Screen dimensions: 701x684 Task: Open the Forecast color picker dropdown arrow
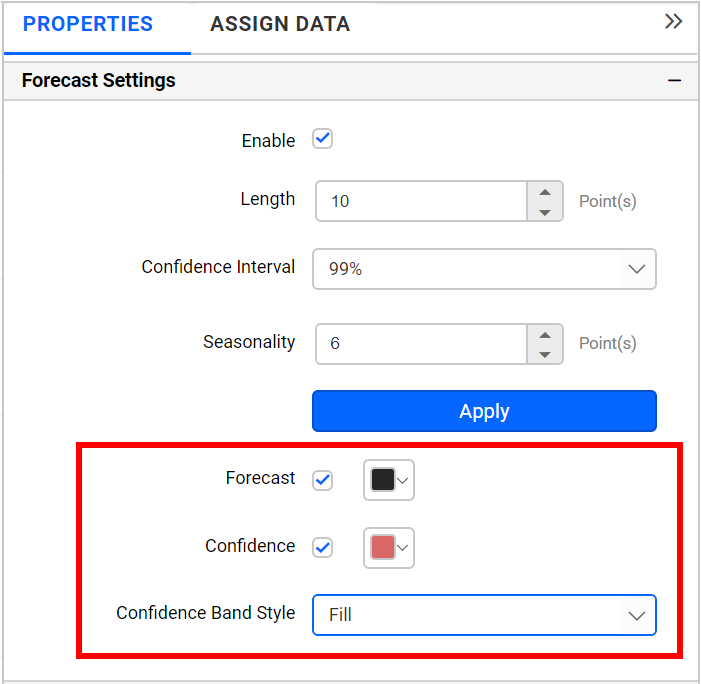coord(403,480)
